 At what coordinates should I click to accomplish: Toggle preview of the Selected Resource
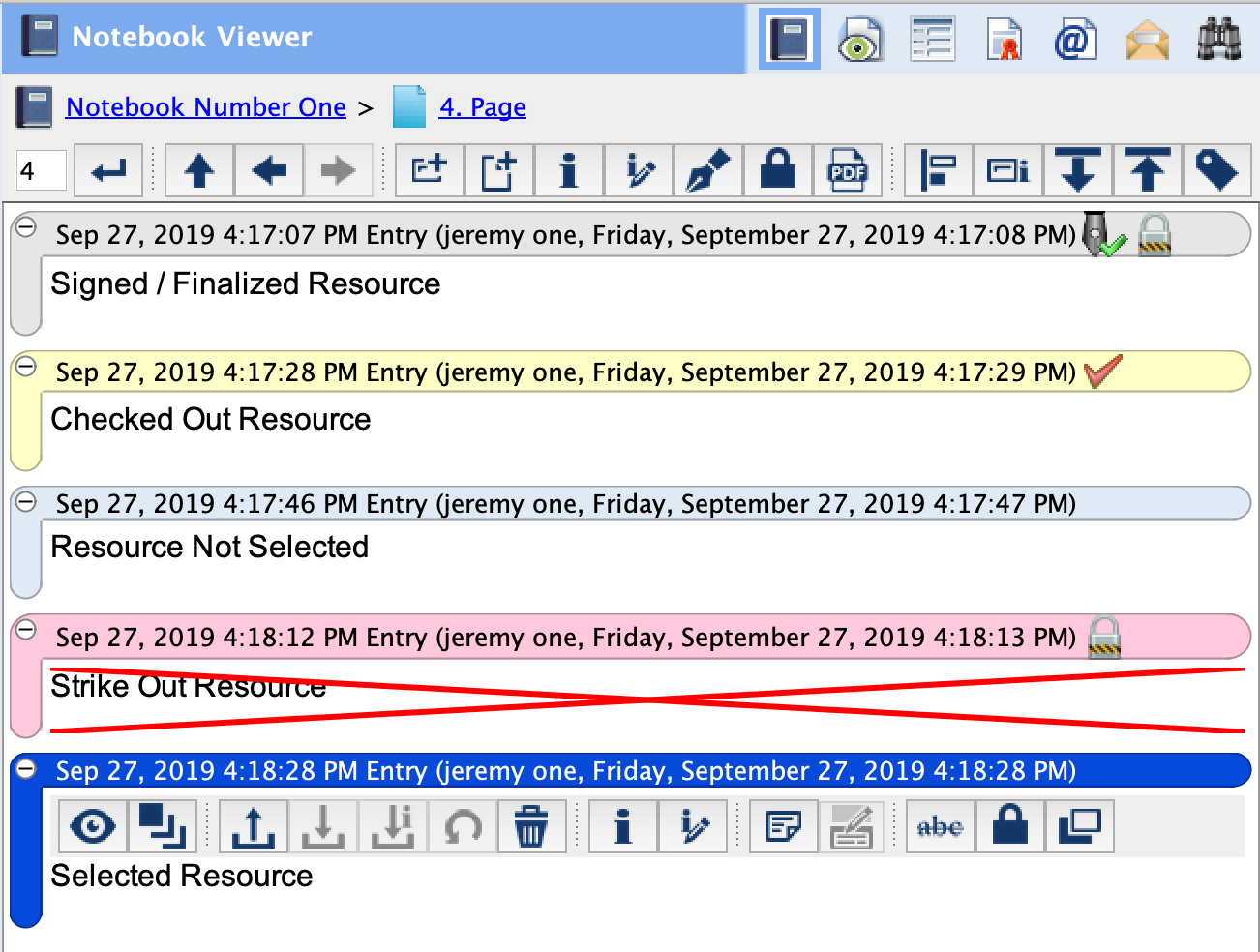92,826
